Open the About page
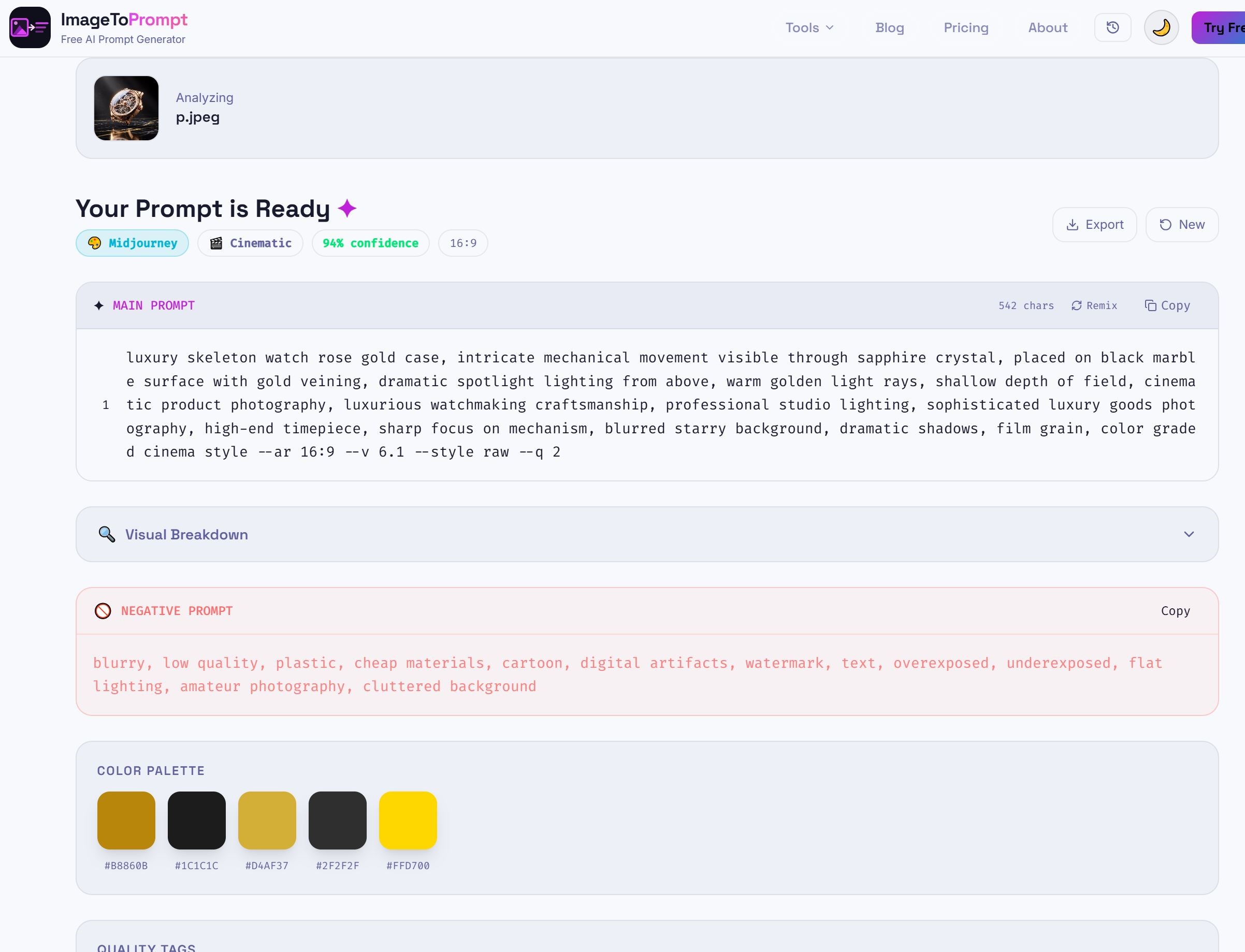 point(1047,28)
